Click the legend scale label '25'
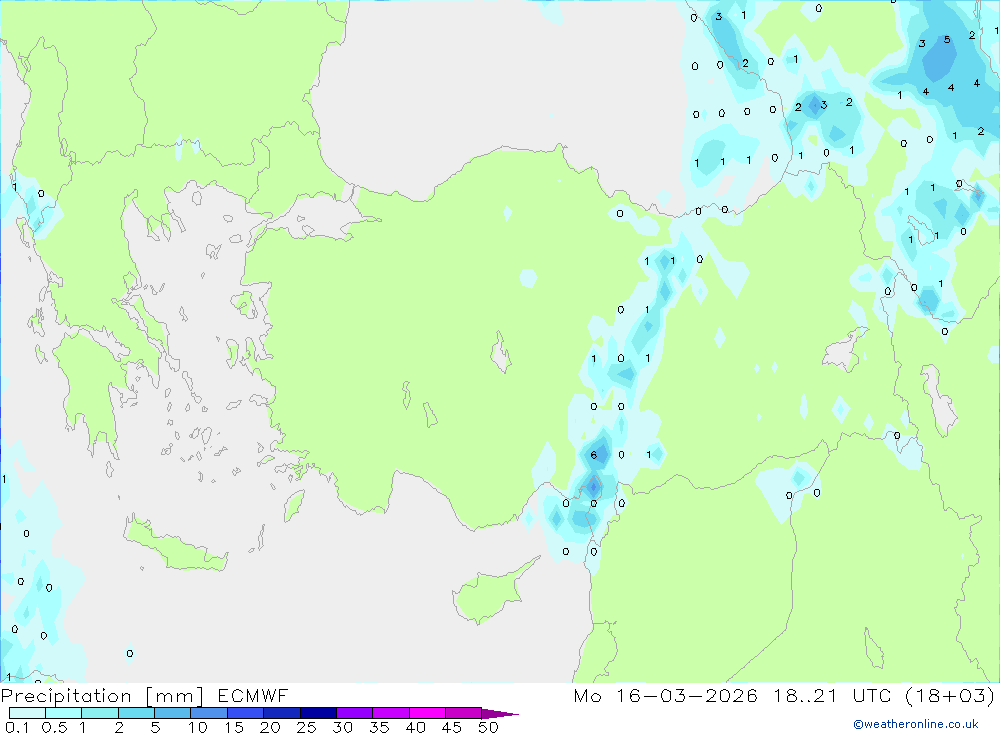 pos(306,727)
